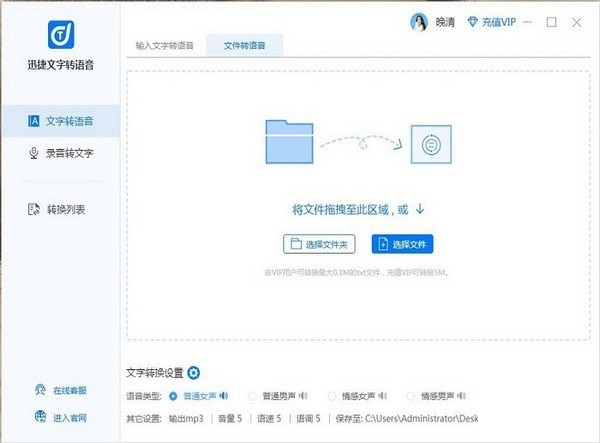Click the 语调 5 setting

(x=308, y=419)
